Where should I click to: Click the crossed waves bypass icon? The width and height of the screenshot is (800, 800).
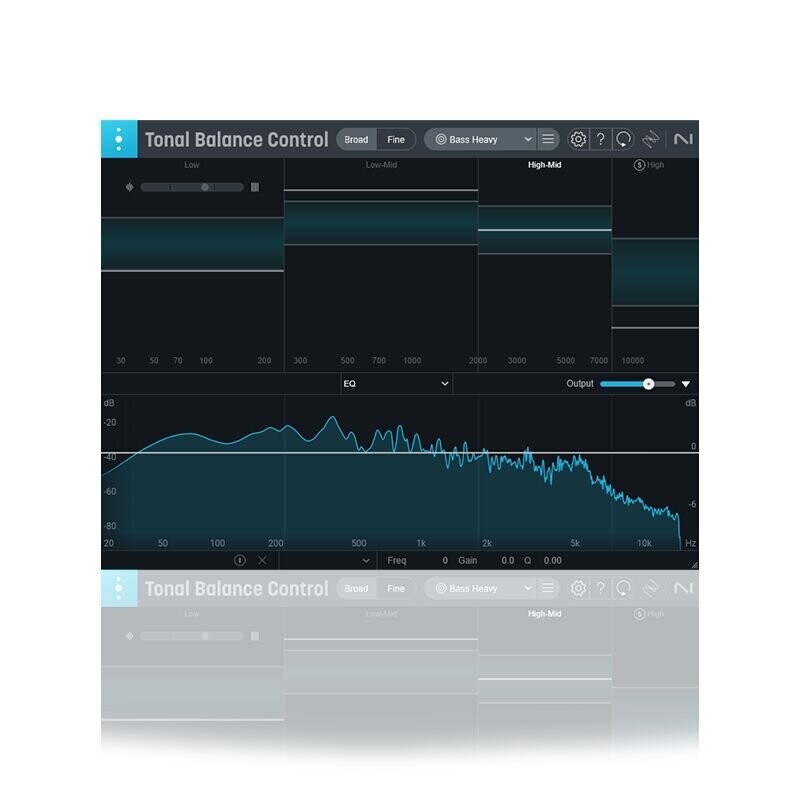[651, 139]
